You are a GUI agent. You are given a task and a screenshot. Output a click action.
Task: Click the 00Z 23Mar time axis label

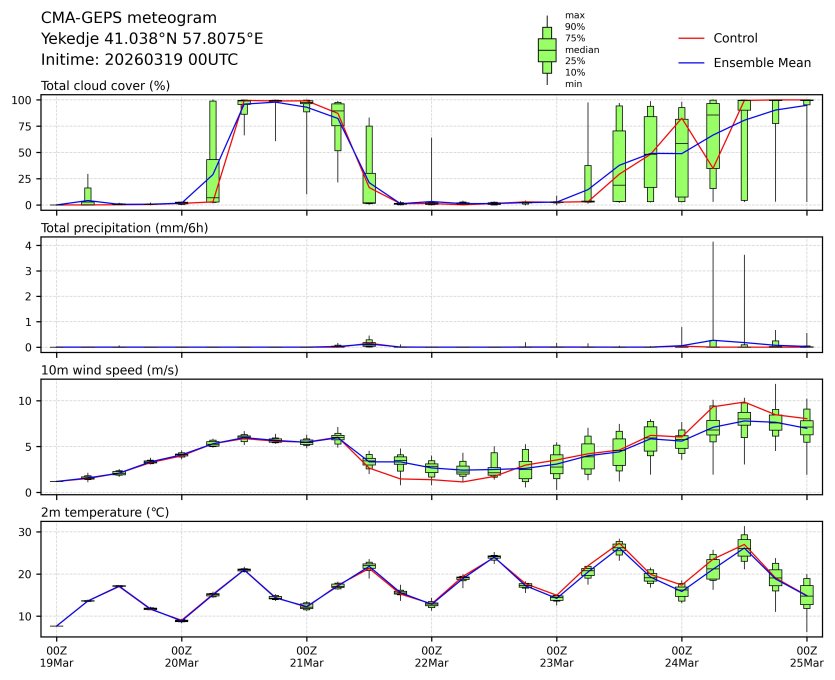(x=556, y=656)
